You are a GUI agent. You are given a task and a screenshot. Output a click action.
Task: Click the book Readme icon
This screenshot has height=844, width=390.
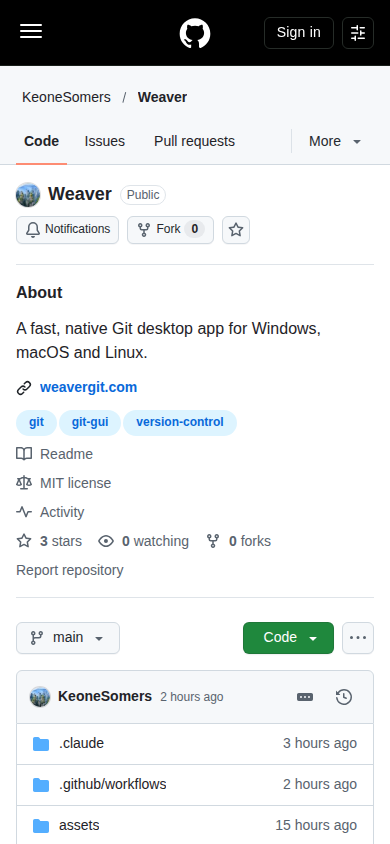click(24, 454)
